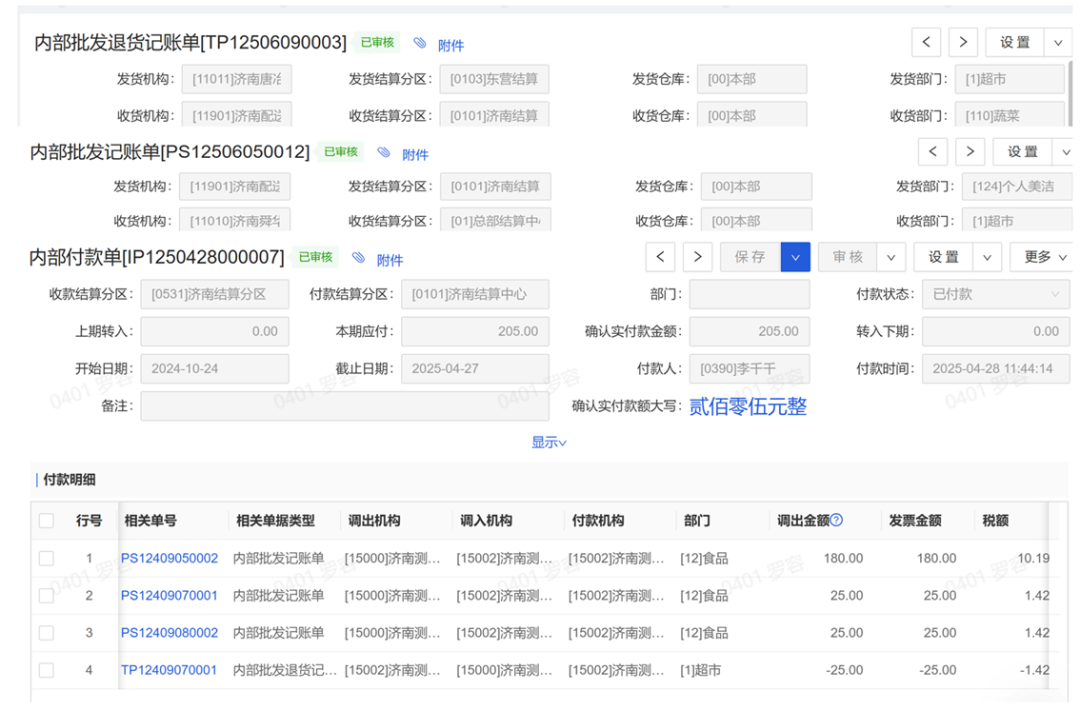The image size is (1080, 710).
Task: Click inside the 备注 input field
Action: click(345, 406)
